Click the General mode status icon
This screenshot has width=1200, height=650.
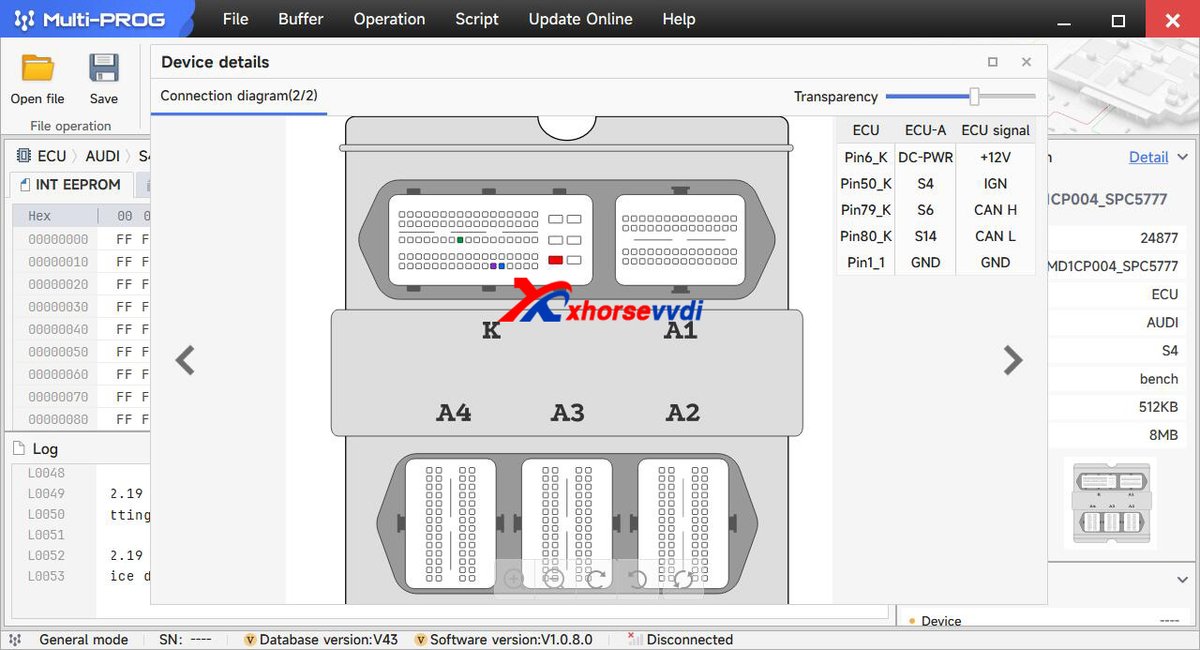[x=15, y=640]
